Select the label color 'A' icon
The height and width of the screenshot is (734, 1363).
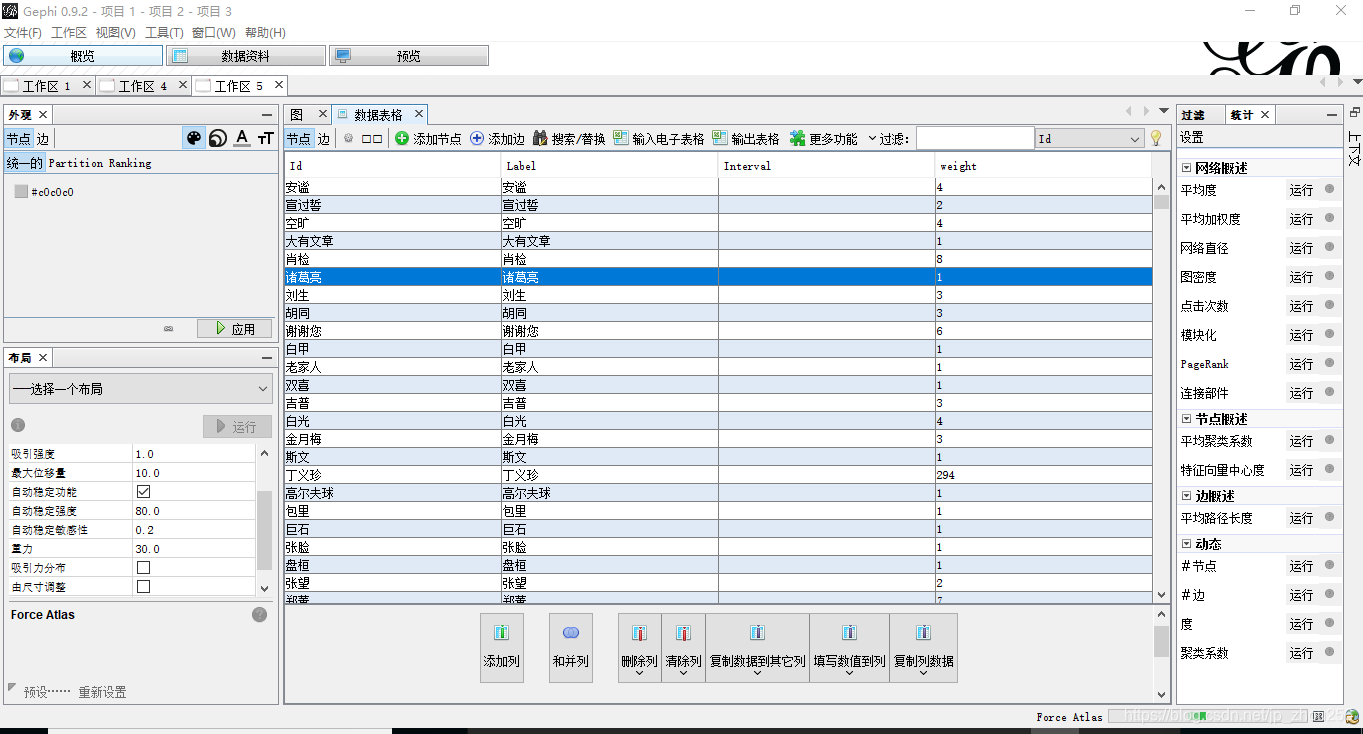[242, 138]
